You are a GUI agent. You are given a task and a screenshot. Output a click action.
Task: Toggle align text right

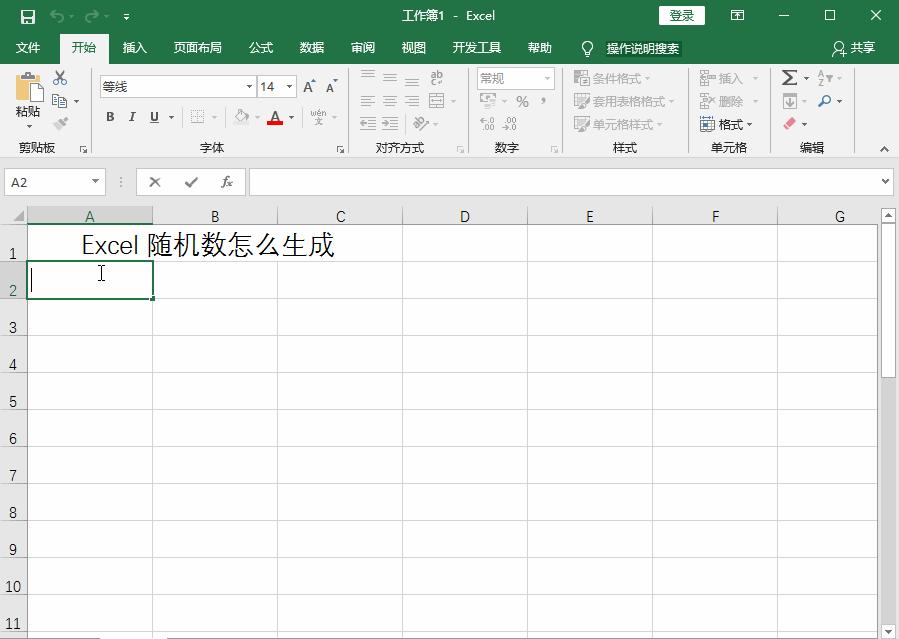(412, 101)
